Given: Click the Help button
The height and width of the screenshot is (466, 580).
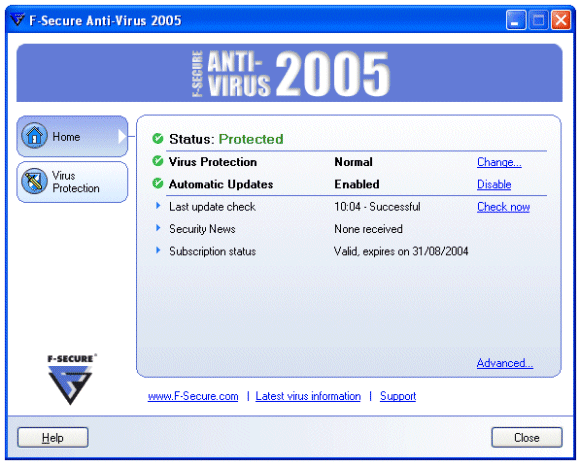Looking at the screenshot, I should click(53, 438).
